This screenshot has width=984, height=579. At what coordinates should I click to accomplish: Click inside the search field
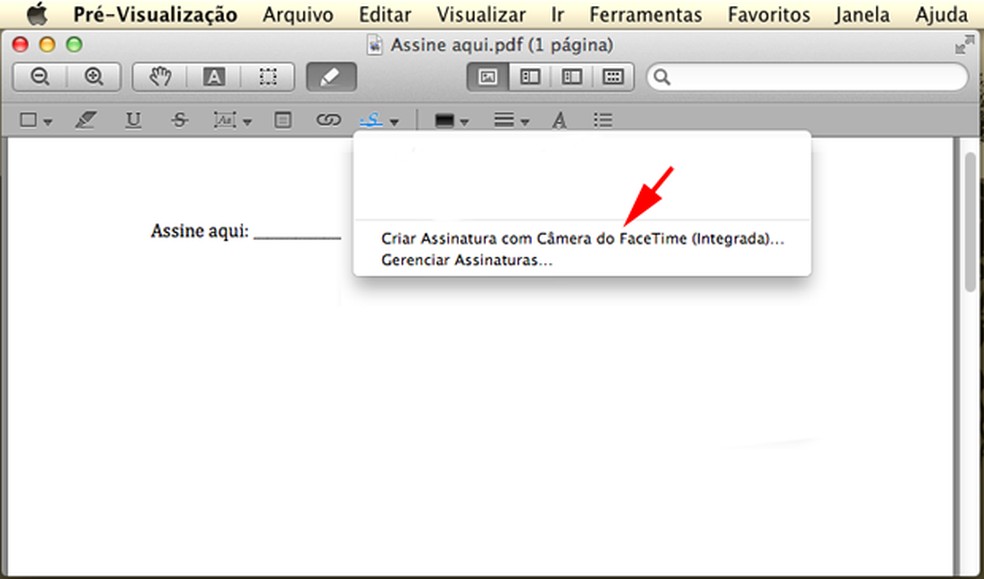(x=807, y=77)
